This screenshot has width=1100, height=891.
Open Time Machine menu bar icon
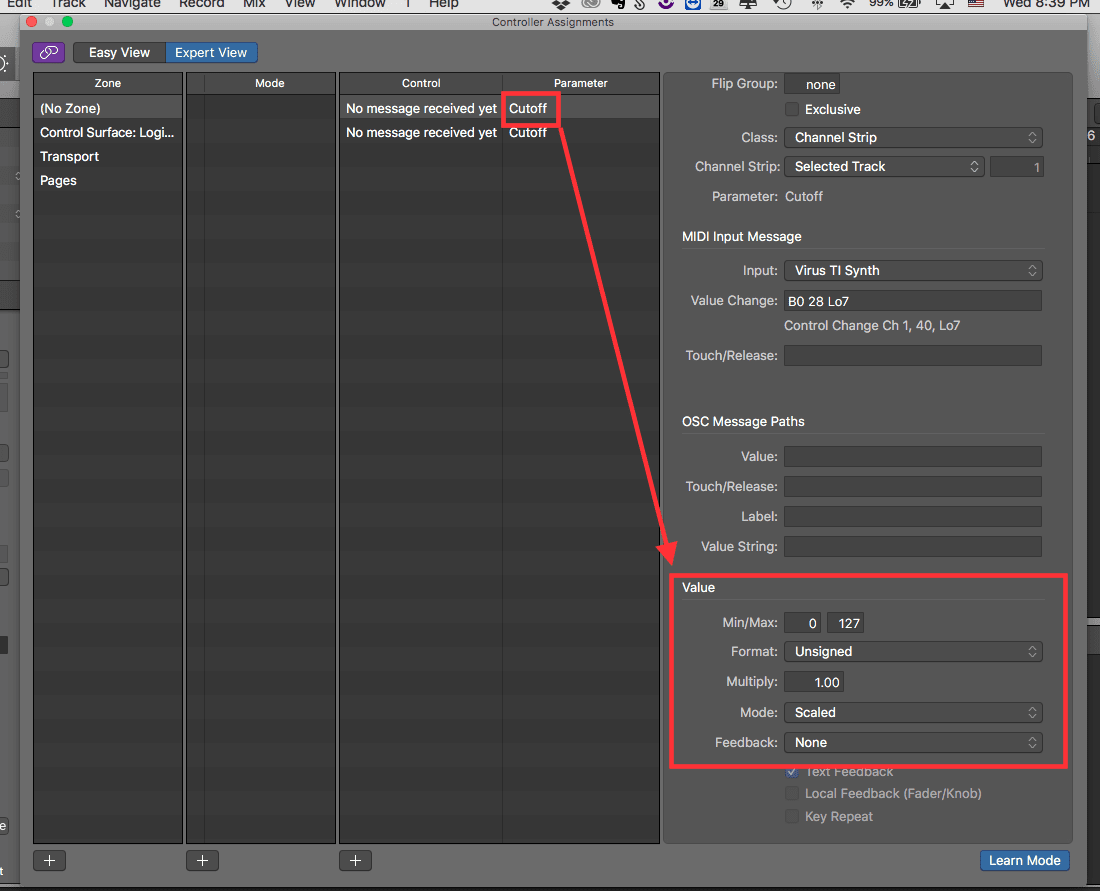[782, 5]
